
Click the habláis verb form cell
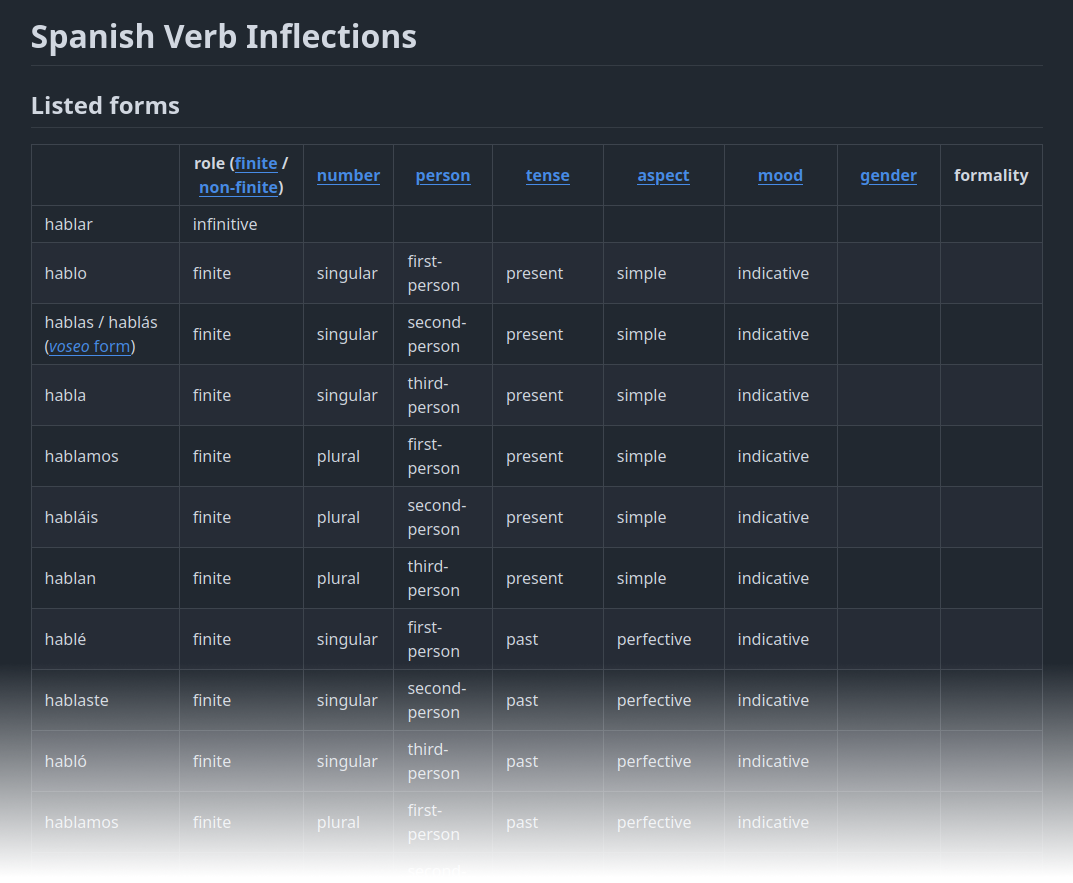(72, 517)
